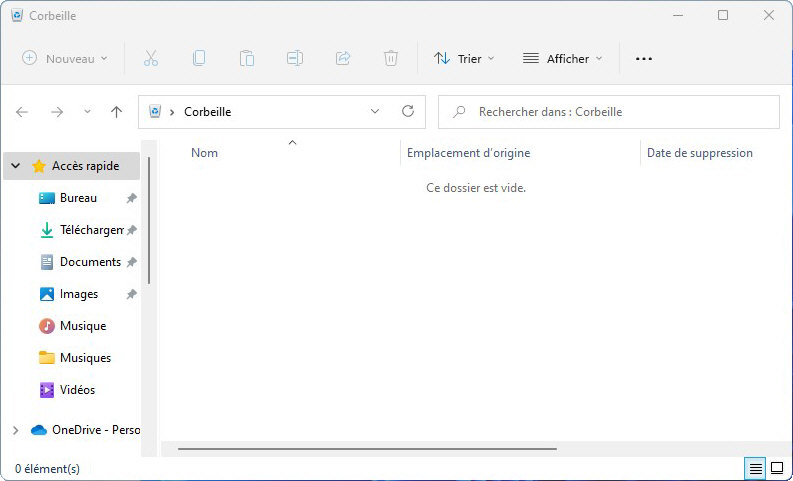793x481 pixels.
Task: Click the Cut scissors icon
Action: 151,59
